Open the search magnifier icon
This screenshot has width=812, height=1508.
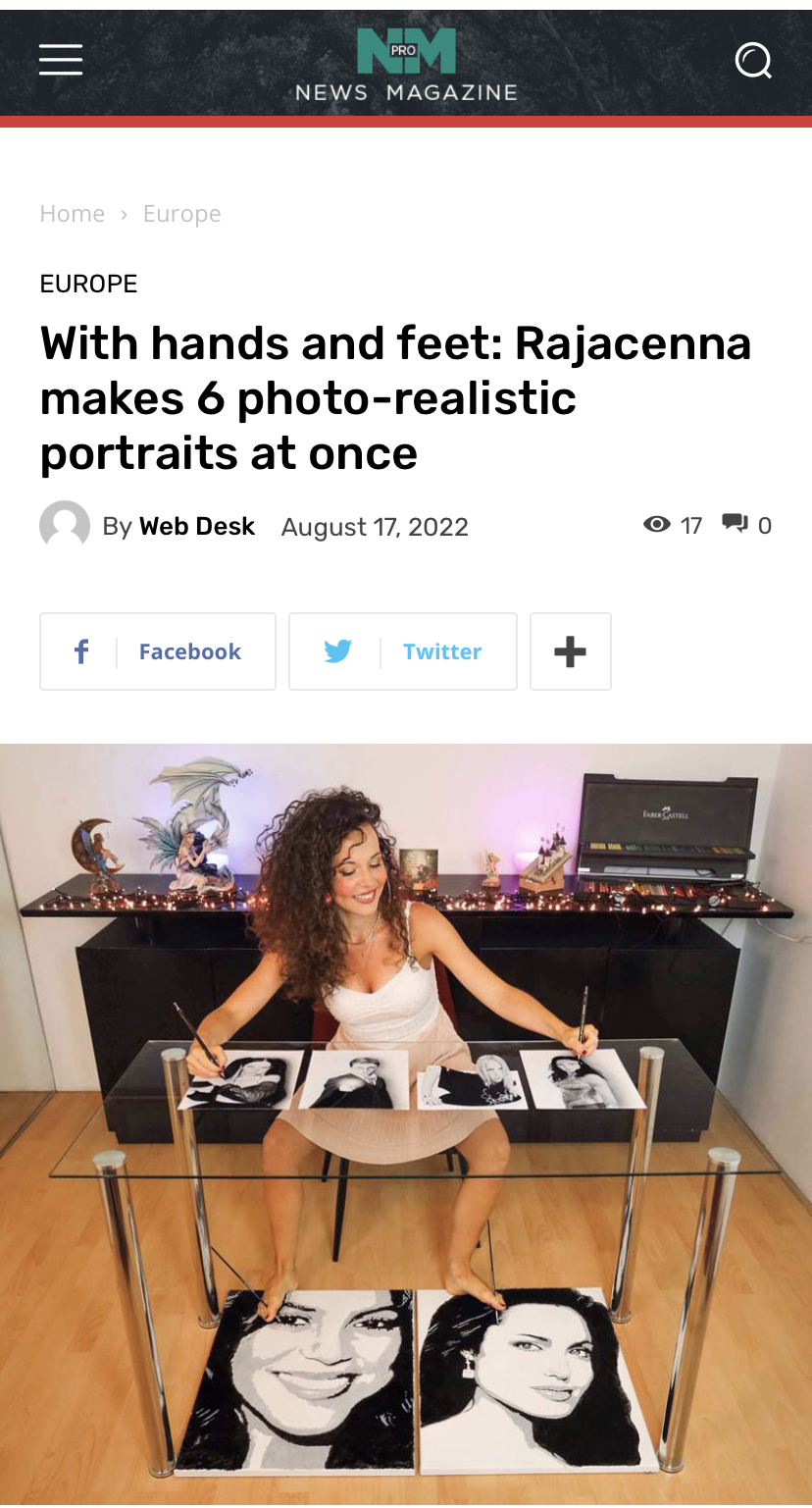753,61
